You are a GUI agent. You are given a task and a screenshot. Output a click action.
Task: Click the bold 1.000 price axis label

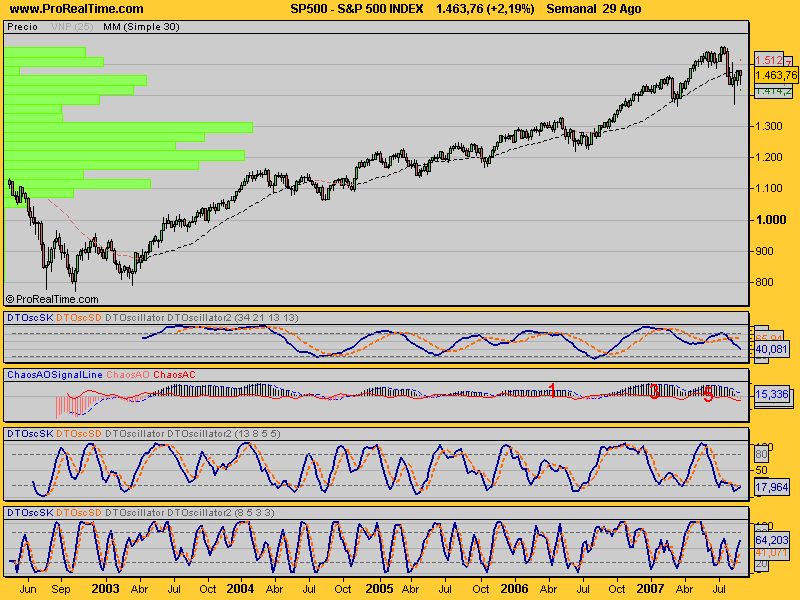(x=770, y=220)
